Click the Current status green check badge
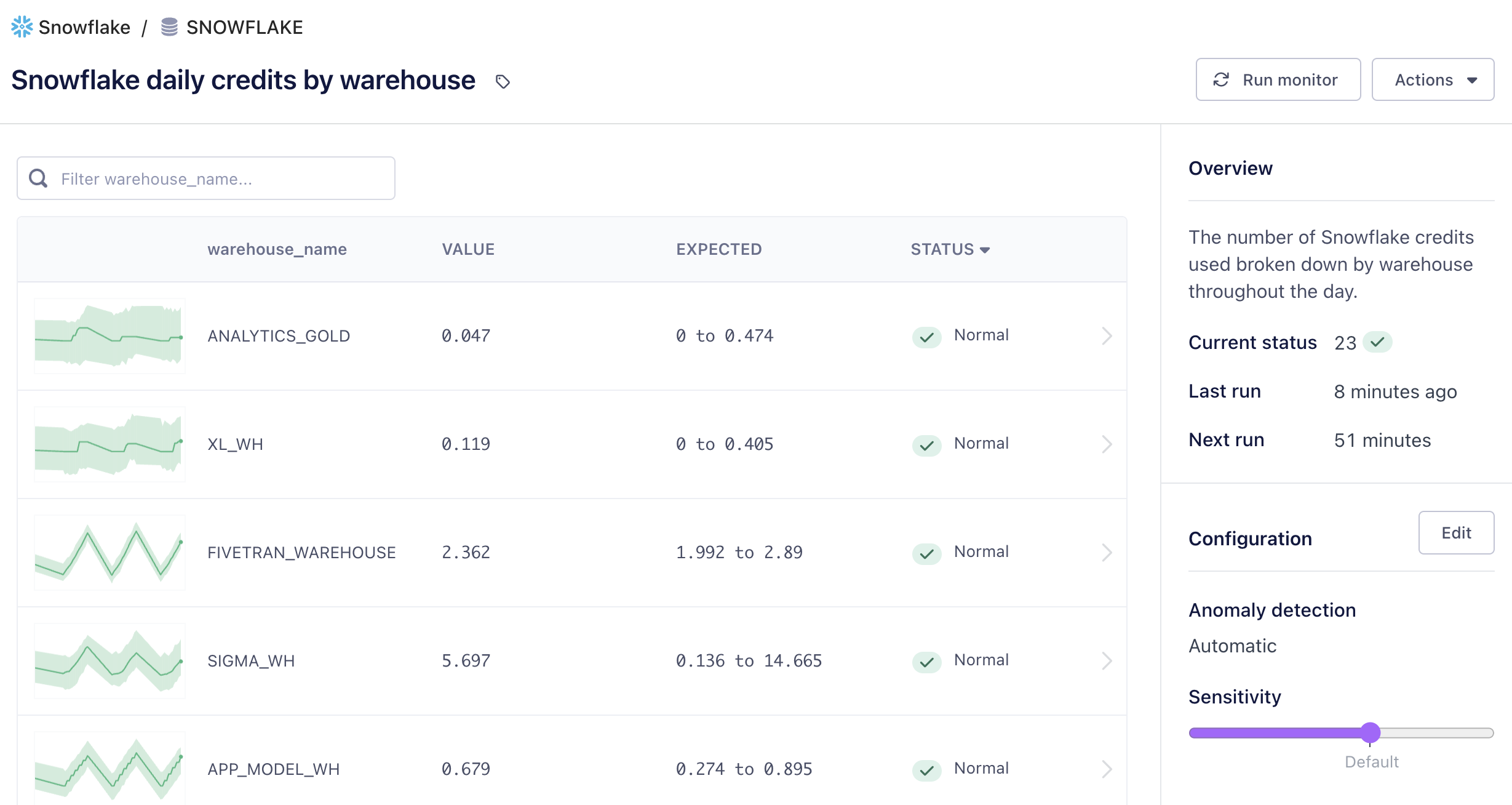 click(x=1378, y=342)
